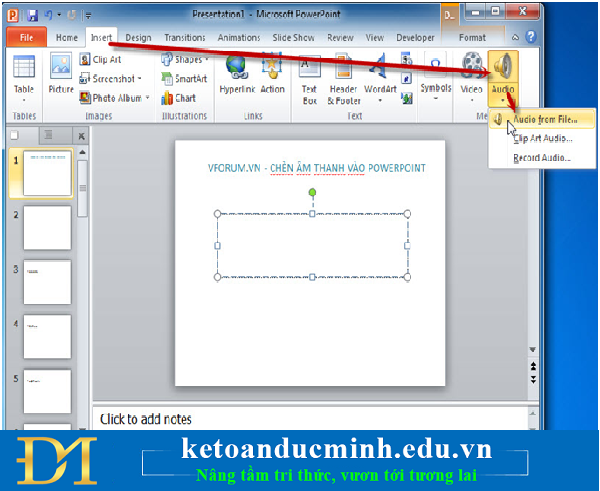
Task: Select slide 4 thumbnail
Action: [47, 337]
